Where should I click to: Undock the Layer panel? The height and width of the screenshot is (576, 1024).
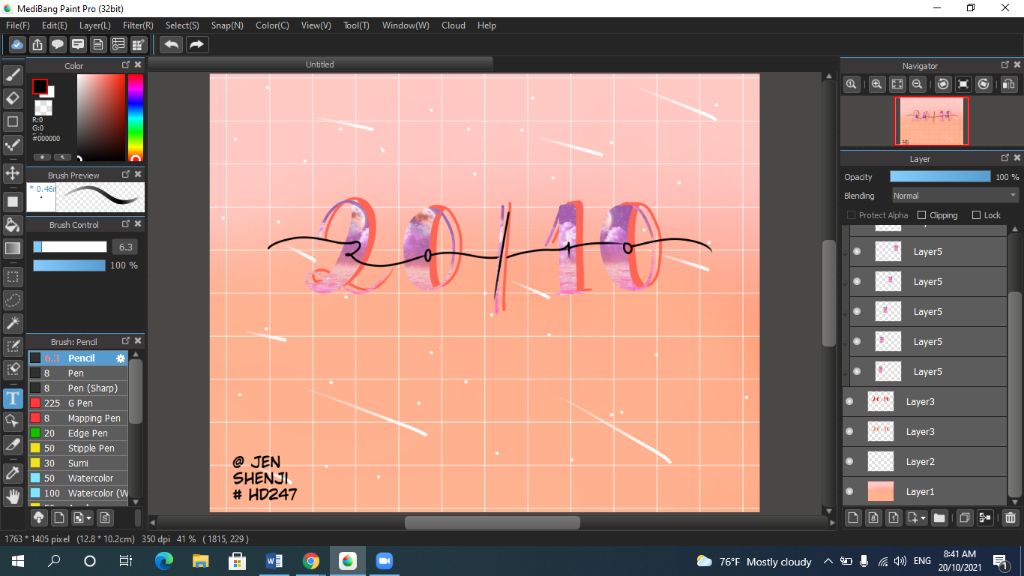point(1004,158)
